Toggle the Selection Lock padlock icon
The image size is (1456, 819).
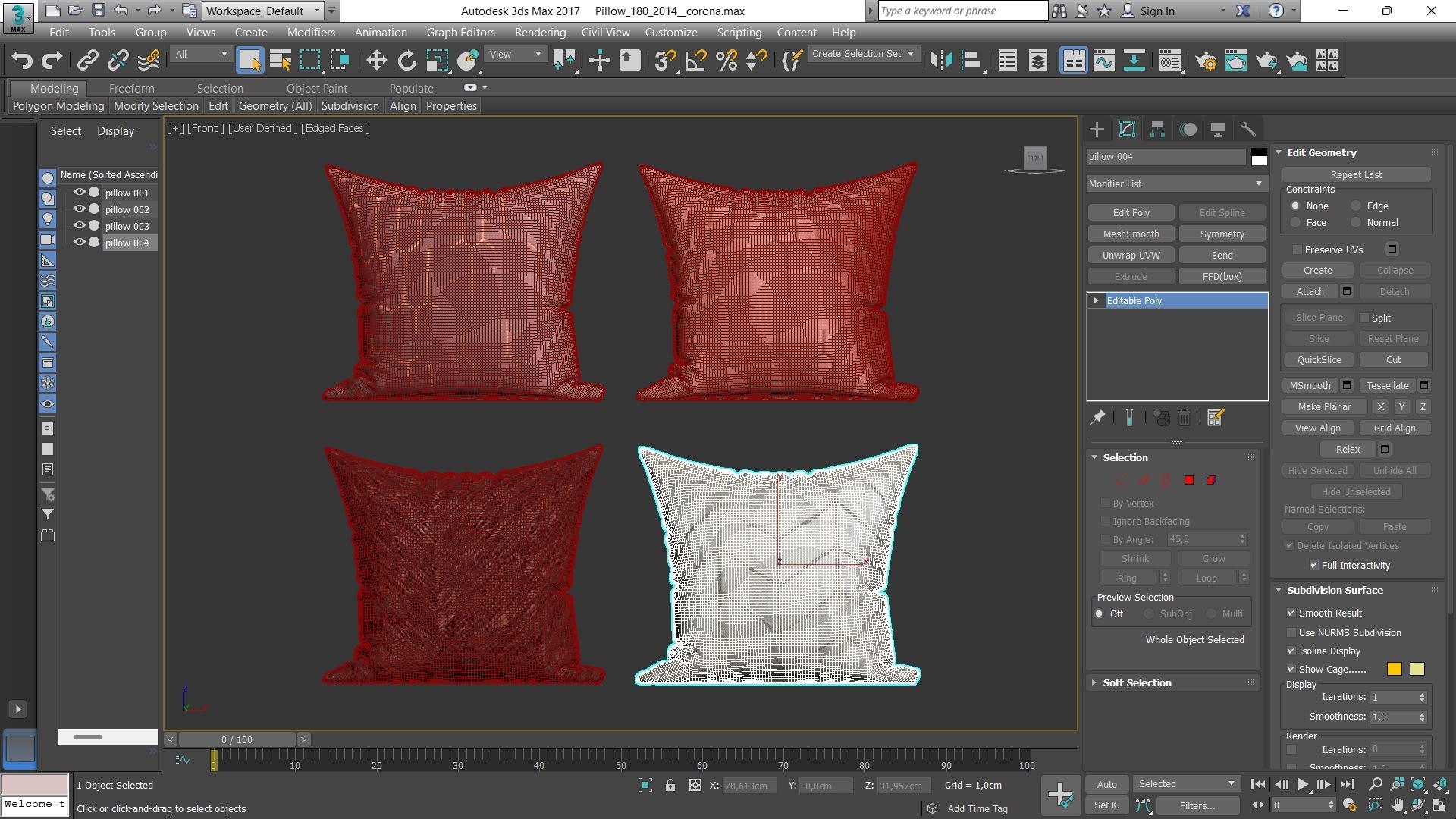click(x=670, y=786)
